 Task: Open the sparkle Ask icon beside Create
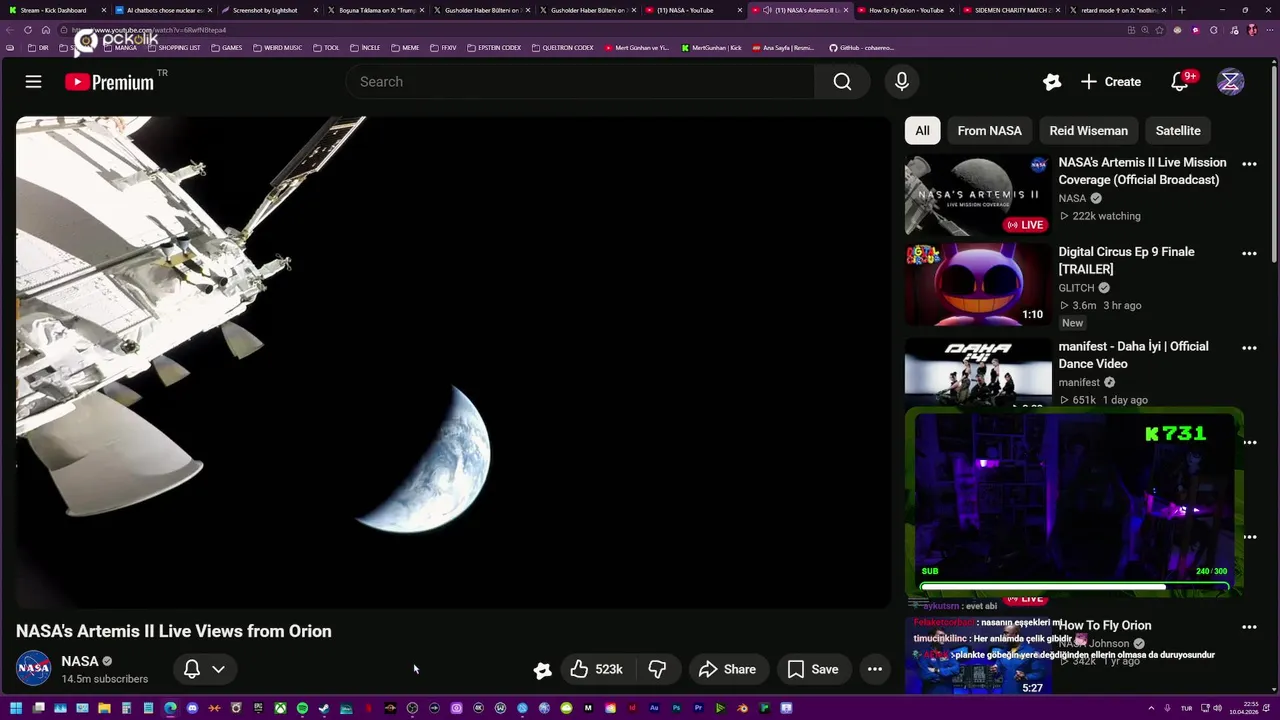pos(1051,82)
